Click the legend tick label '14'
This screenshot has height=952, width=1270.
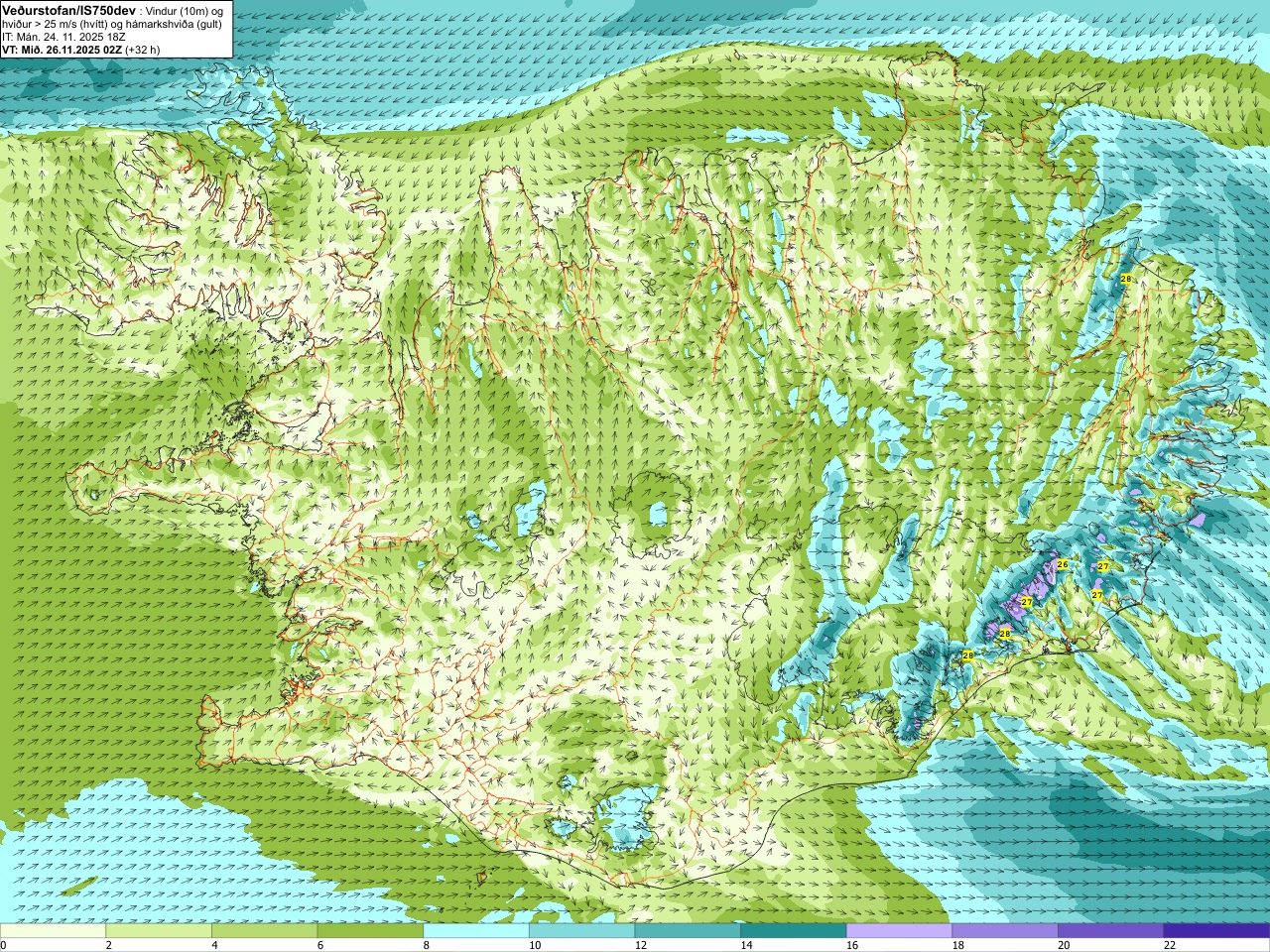(x=747, y=945)
